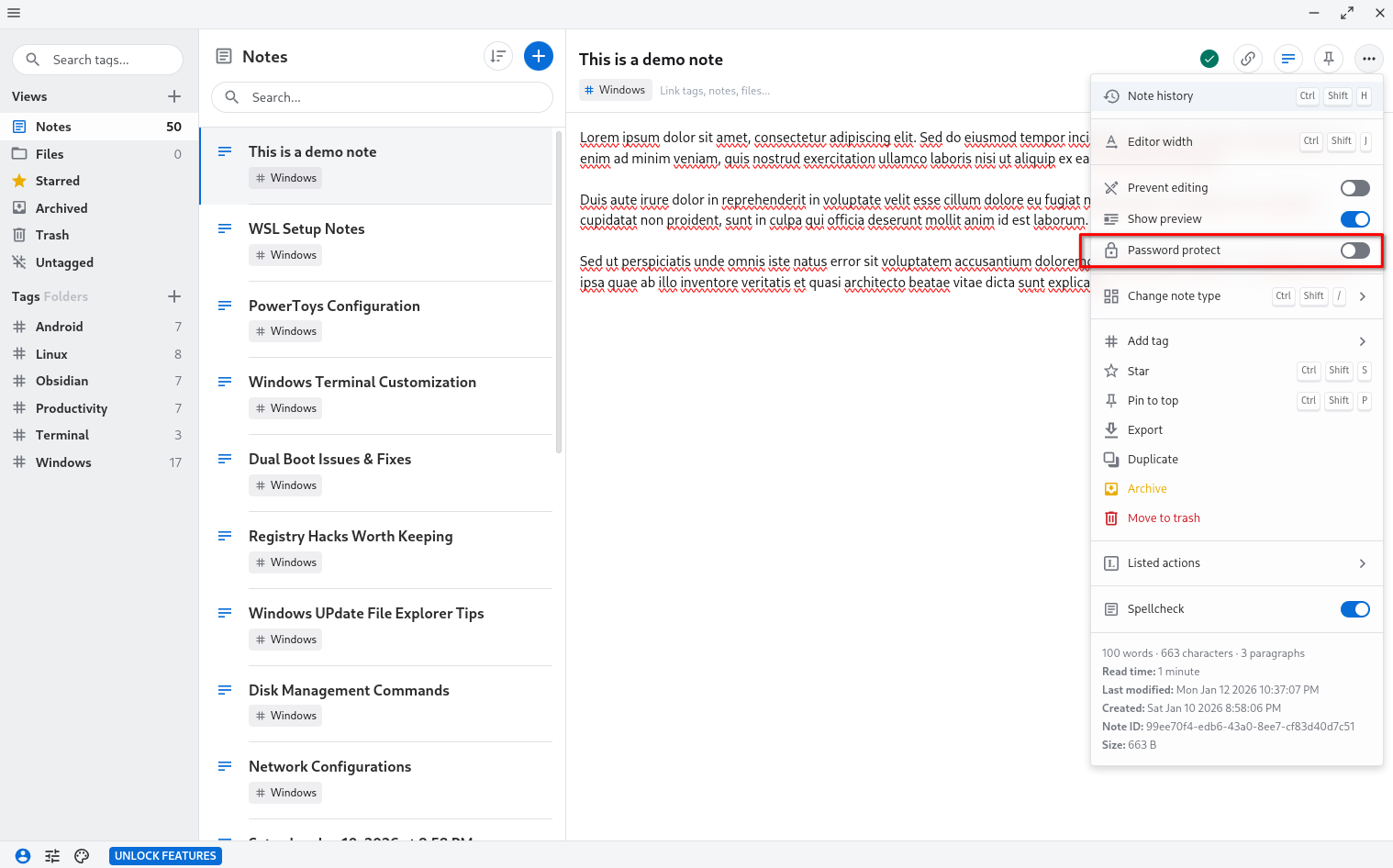Screen dimensions: 1393x868
Task: Enable the Password protect toggle
Action: point(1354,250)
